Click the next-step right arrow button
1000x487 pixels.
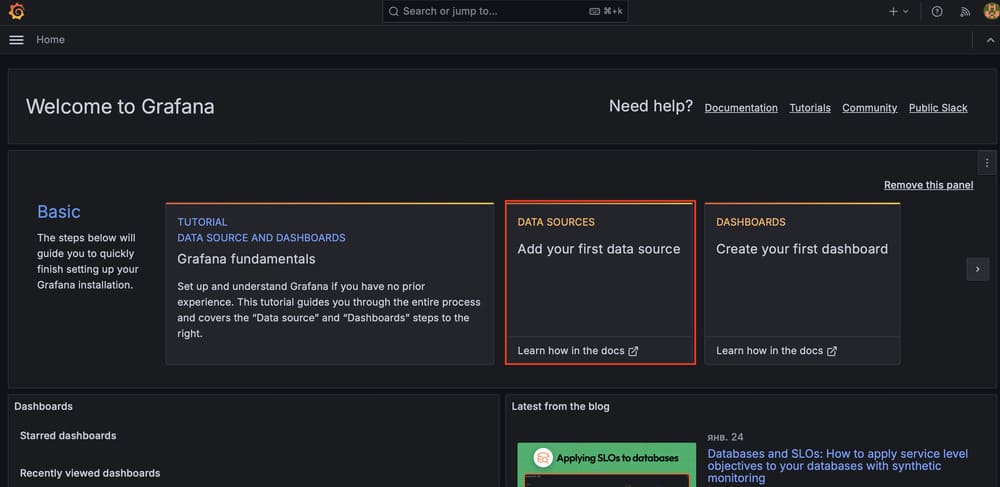(x=978, y=269)
